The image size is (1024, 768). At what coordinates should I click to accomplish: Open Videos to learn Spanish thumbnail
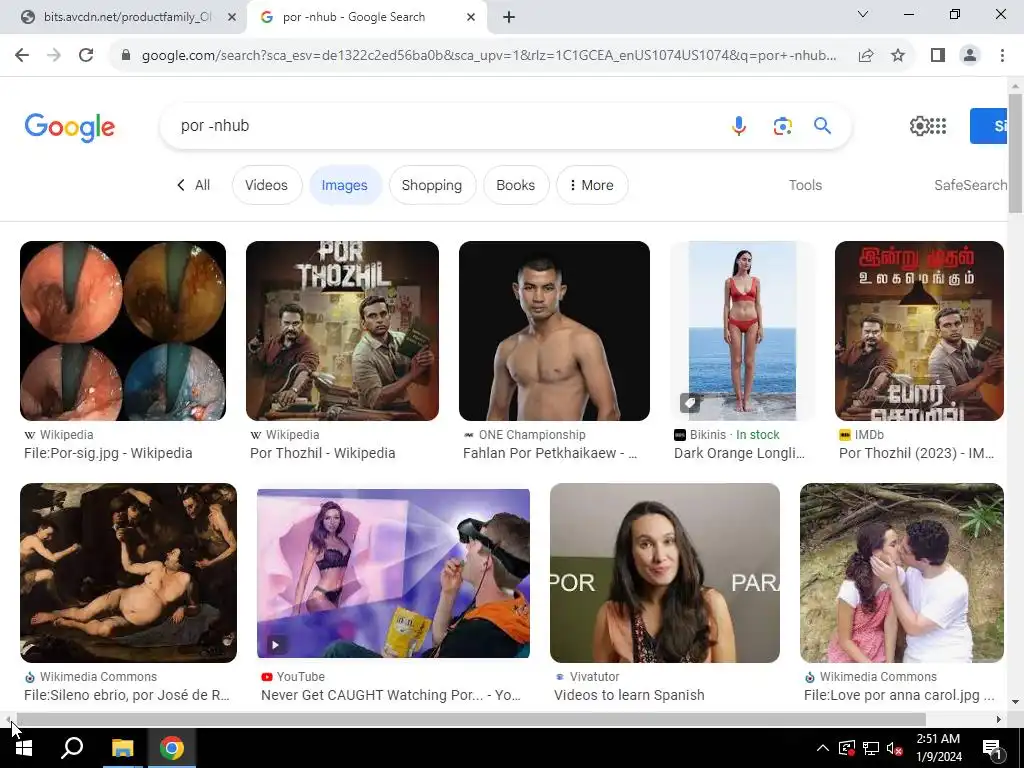pyautogui.click(x=665, y=573)
